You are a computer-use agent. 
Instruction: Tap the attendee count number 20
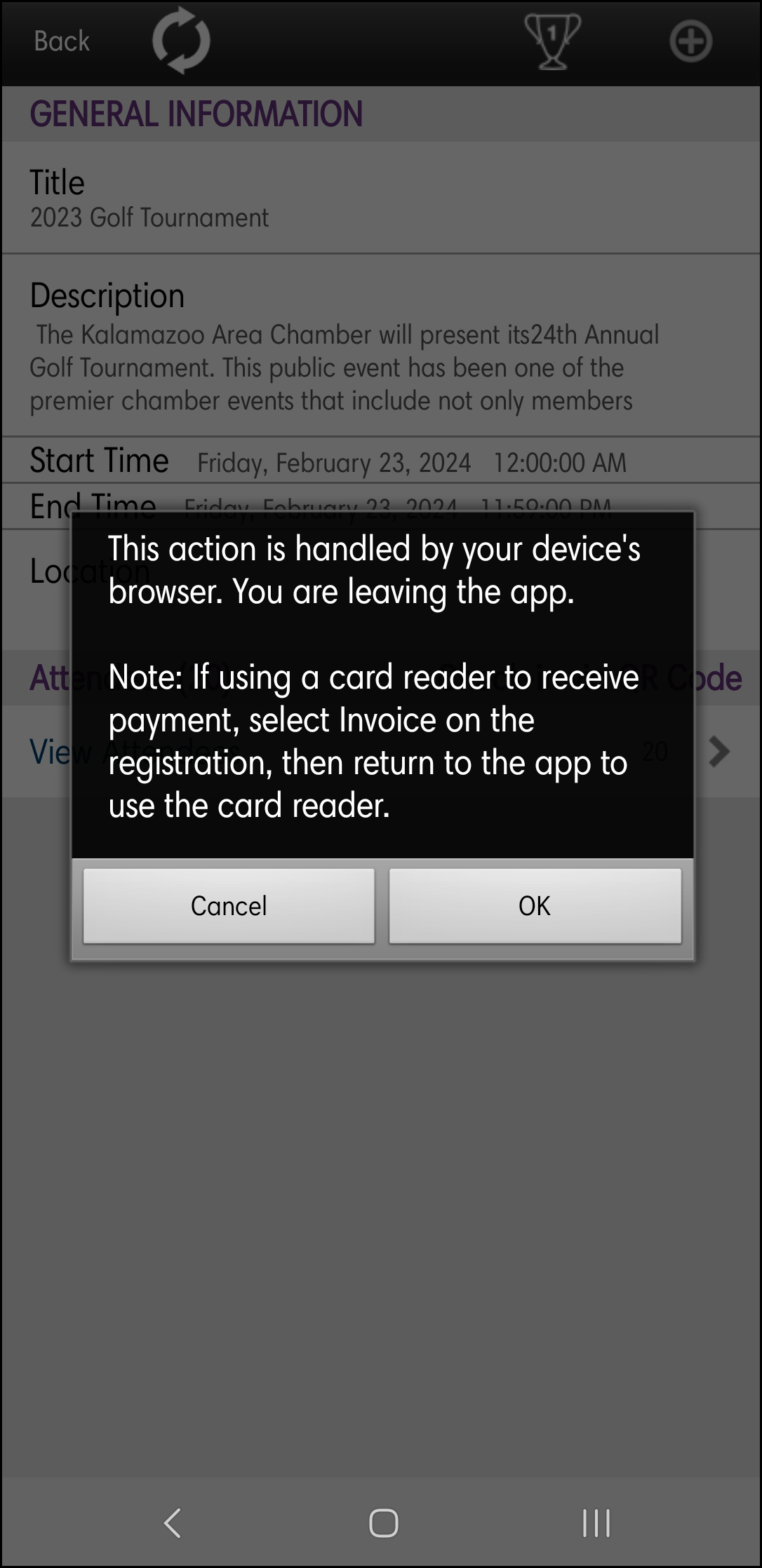[655, 751]
